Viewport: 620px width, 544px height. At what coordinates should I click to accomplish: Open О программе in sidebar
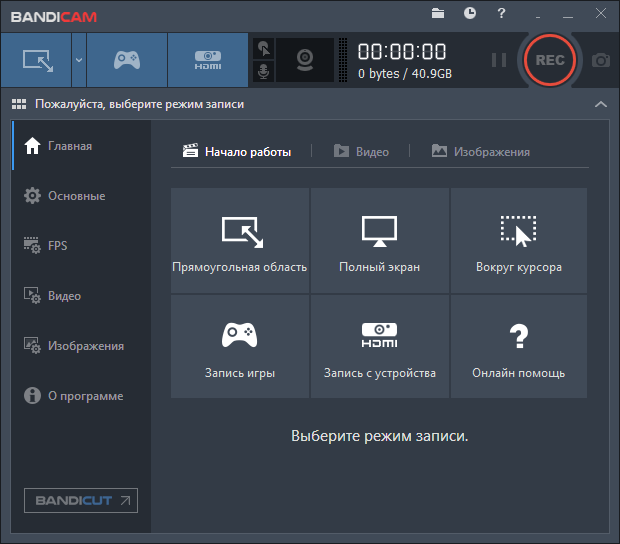point(81,396)
